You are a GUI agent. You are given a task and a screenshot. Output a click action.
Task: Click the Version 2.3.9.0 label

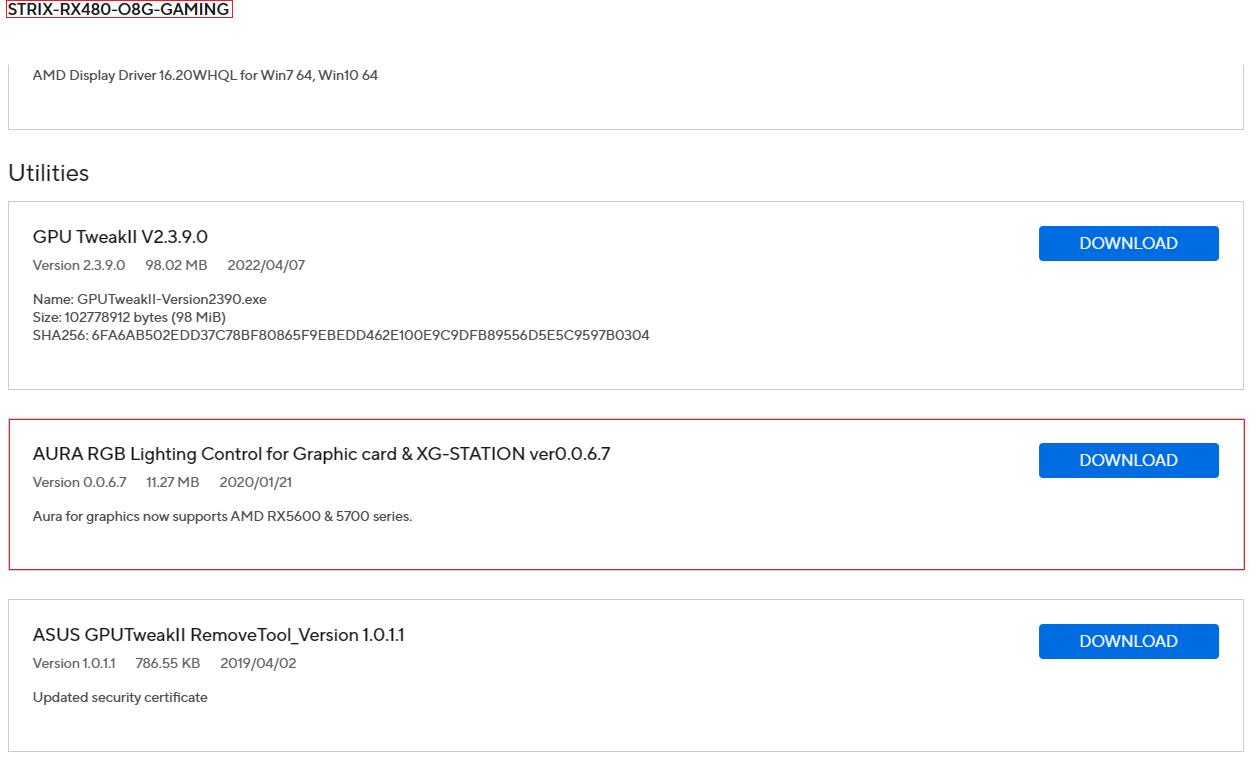tap(79, 265)
